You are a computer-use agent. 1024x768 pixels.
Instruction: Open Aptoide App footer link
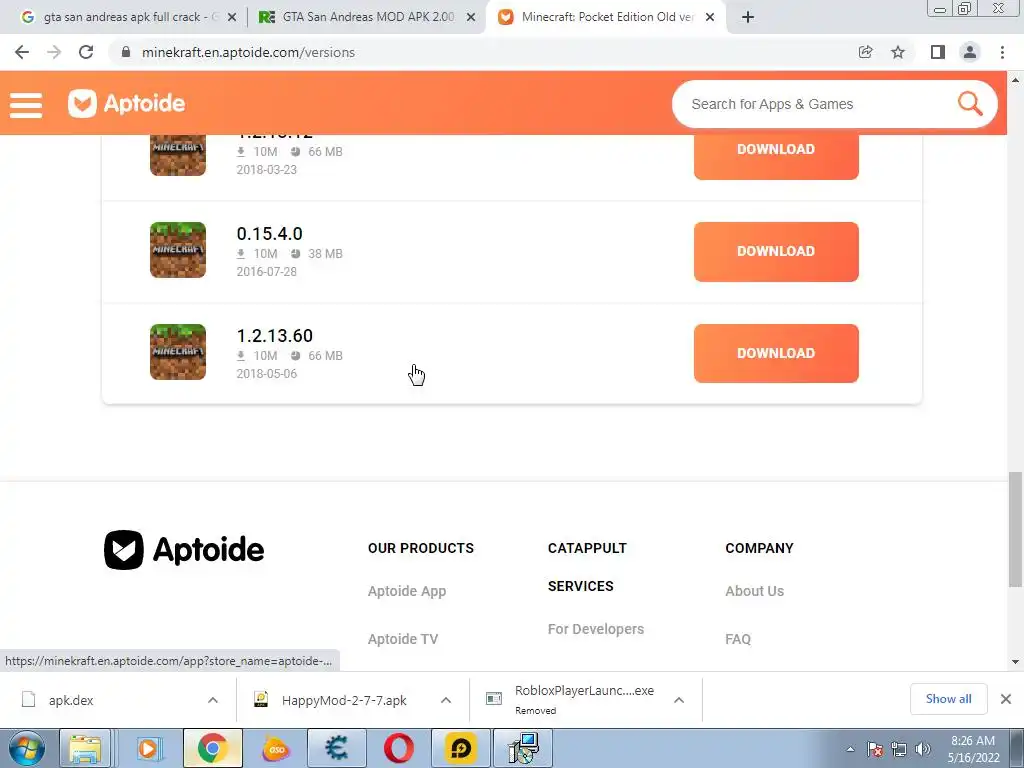407,591
